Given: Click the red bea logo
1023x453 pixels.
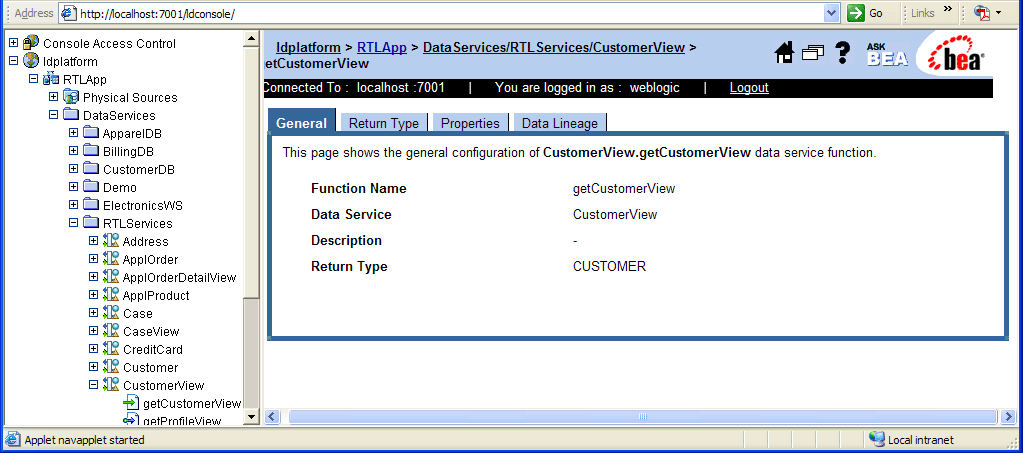Looking at the screenshot, I should coord(956,54).
